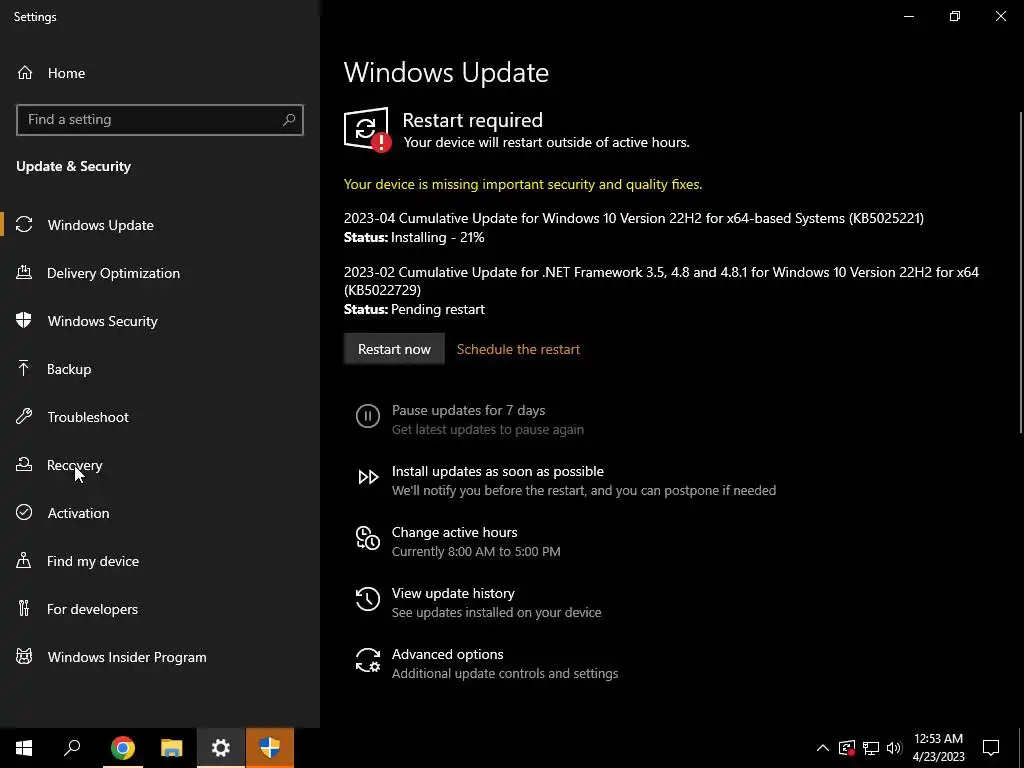
Task: Click the missing security fixes warning text
Action: click(x=522, y=184)
